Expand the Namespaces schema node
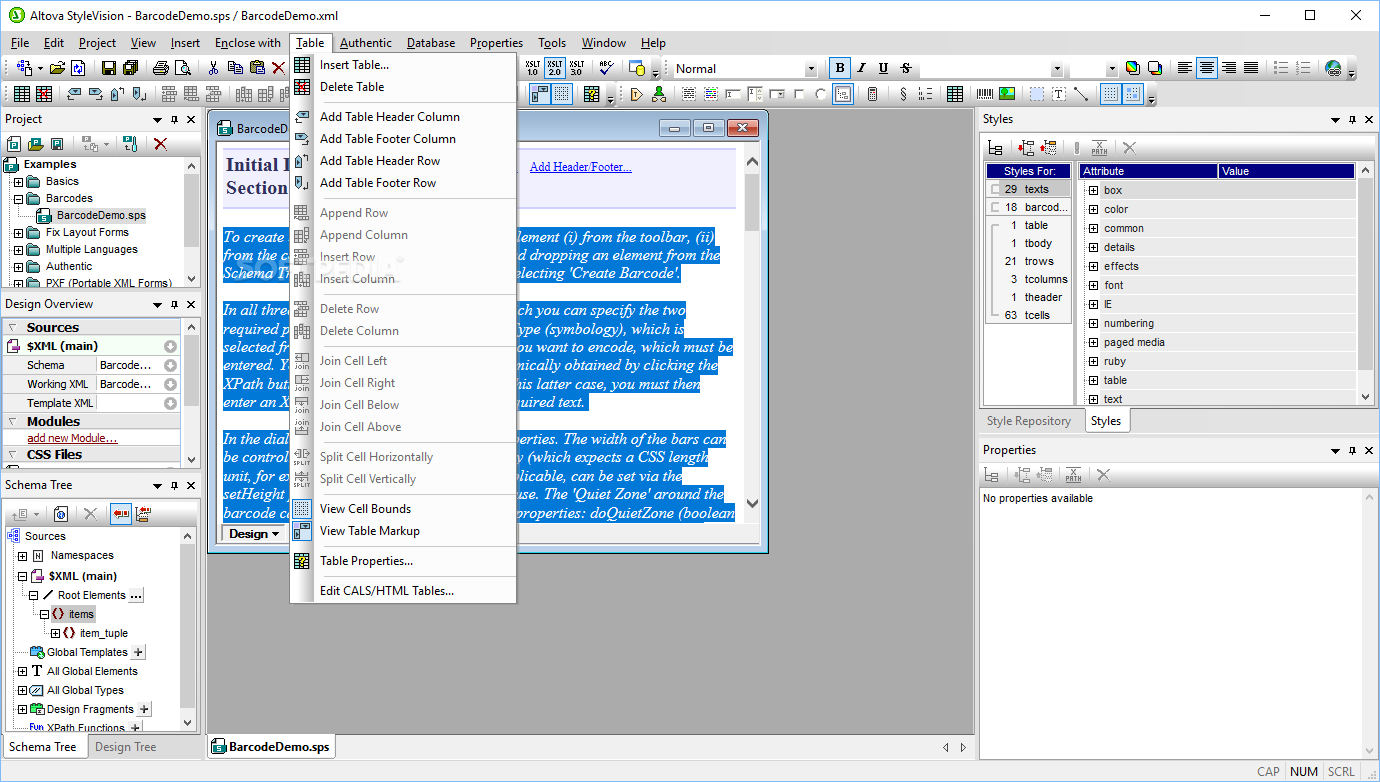Image resolution: width=1380 pixels, height=782 pixels. pyautogui.click(x=23, y=555)
